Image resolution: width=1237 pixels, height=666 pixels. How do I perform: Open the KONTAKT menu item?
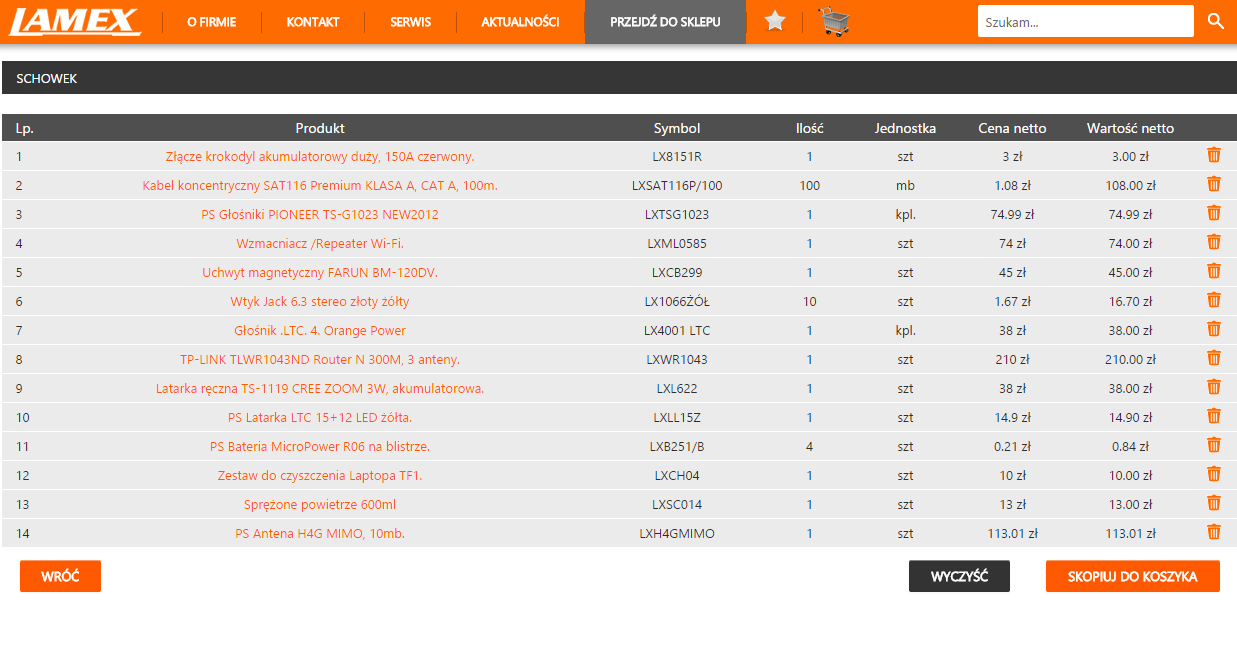pyautogui.click(x=313, y=22)
